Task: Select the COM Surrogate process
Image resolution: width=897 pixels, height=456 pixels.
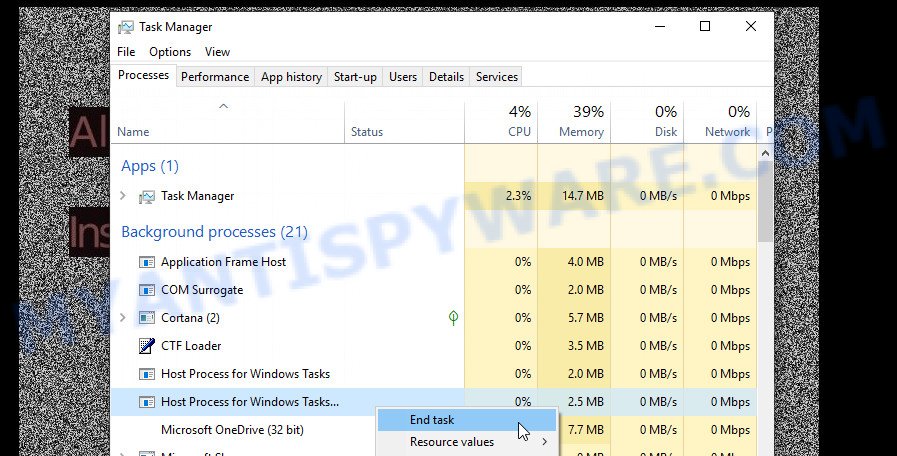Action: click(202, 290)
